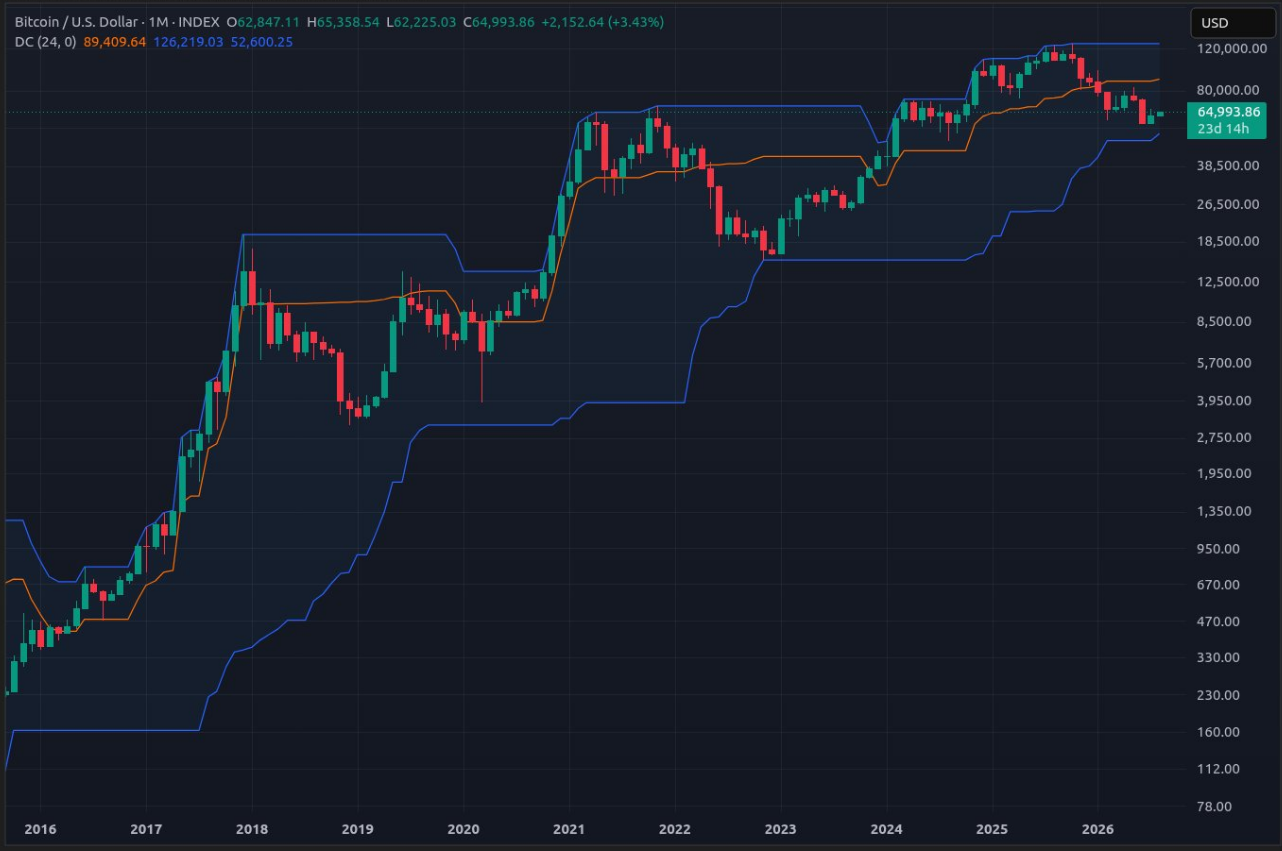Click the 2022 label on the time axis
The height and width of the screenshot is (851, 1282).
(675, 829)
